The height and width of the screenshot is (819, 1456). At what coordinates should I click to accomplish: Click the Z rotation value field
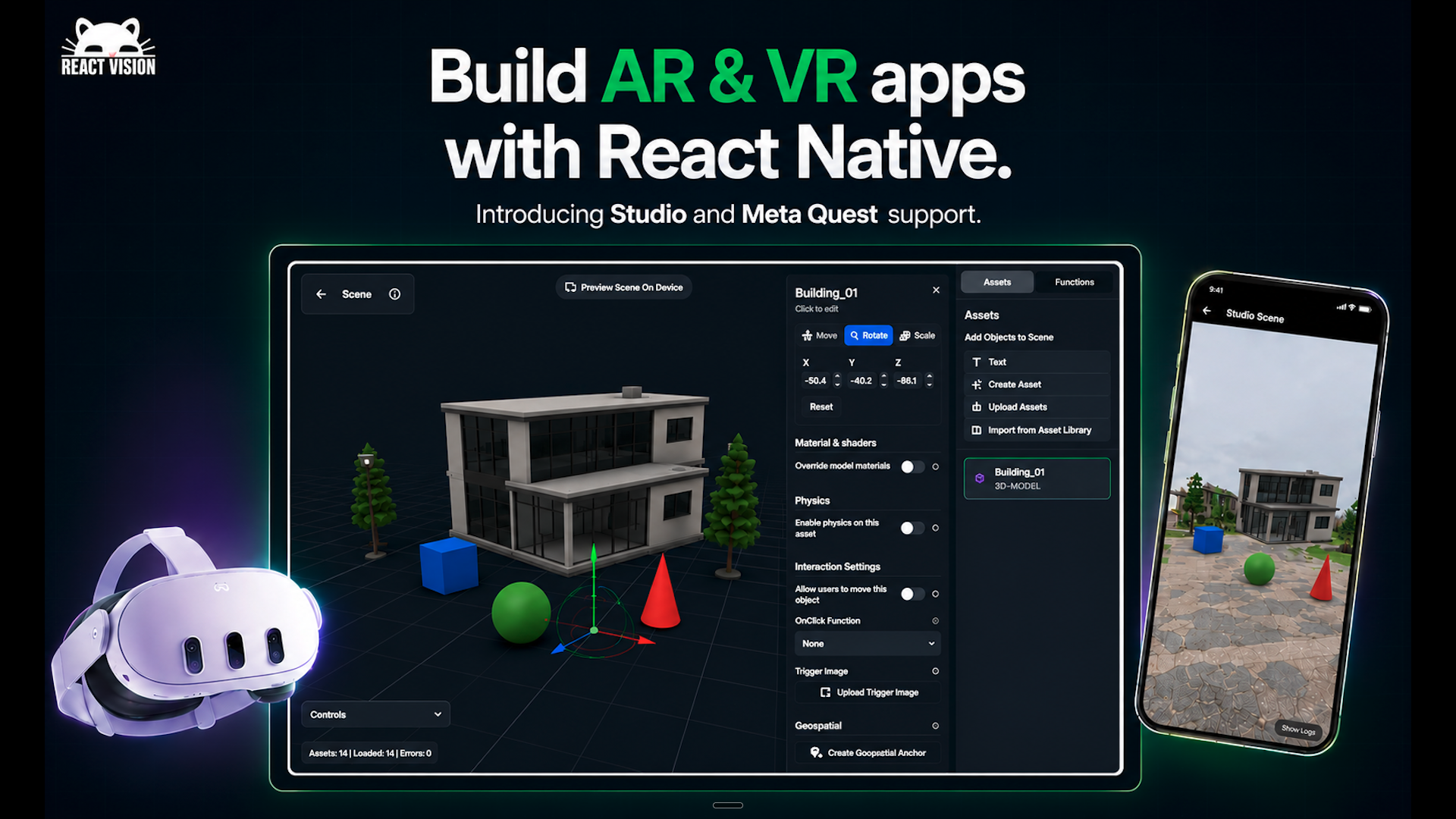coord(907,381)
